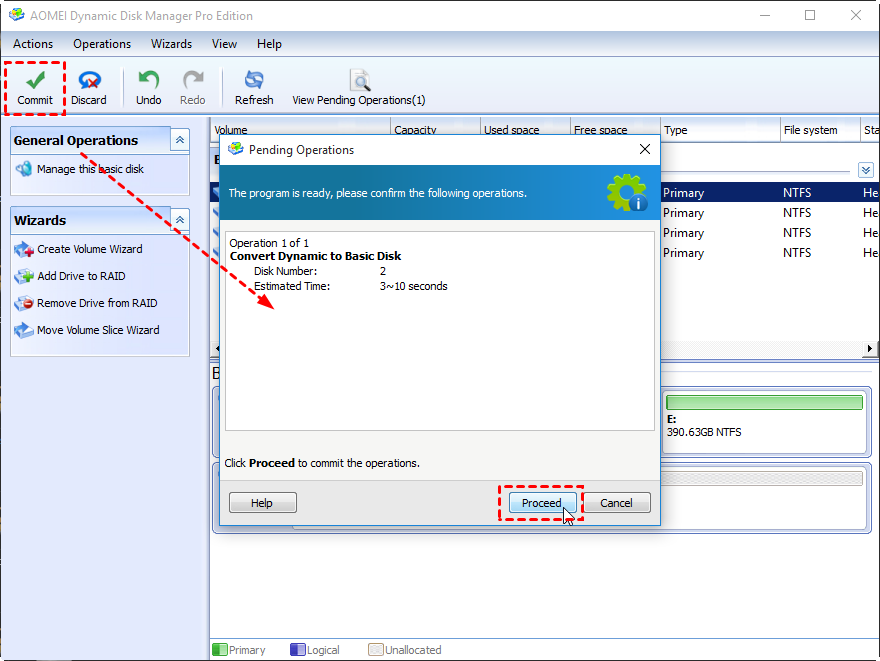Collapse the Wizards panel
This screenshot has width=880, height=661.
[x=180, y=220]
